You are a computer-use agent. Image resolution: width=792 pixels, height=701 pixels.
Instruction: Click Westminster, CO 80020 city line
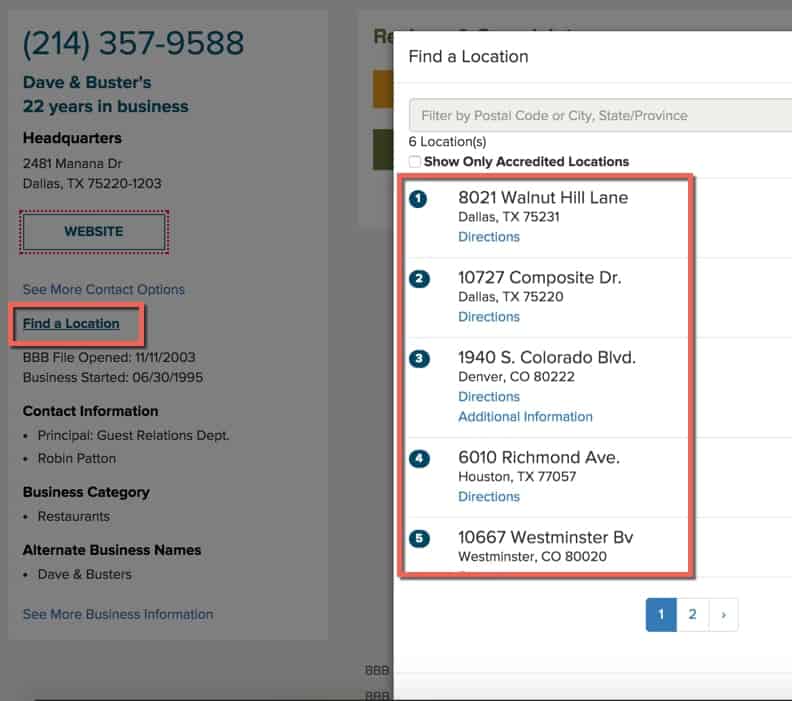[532, 556]
